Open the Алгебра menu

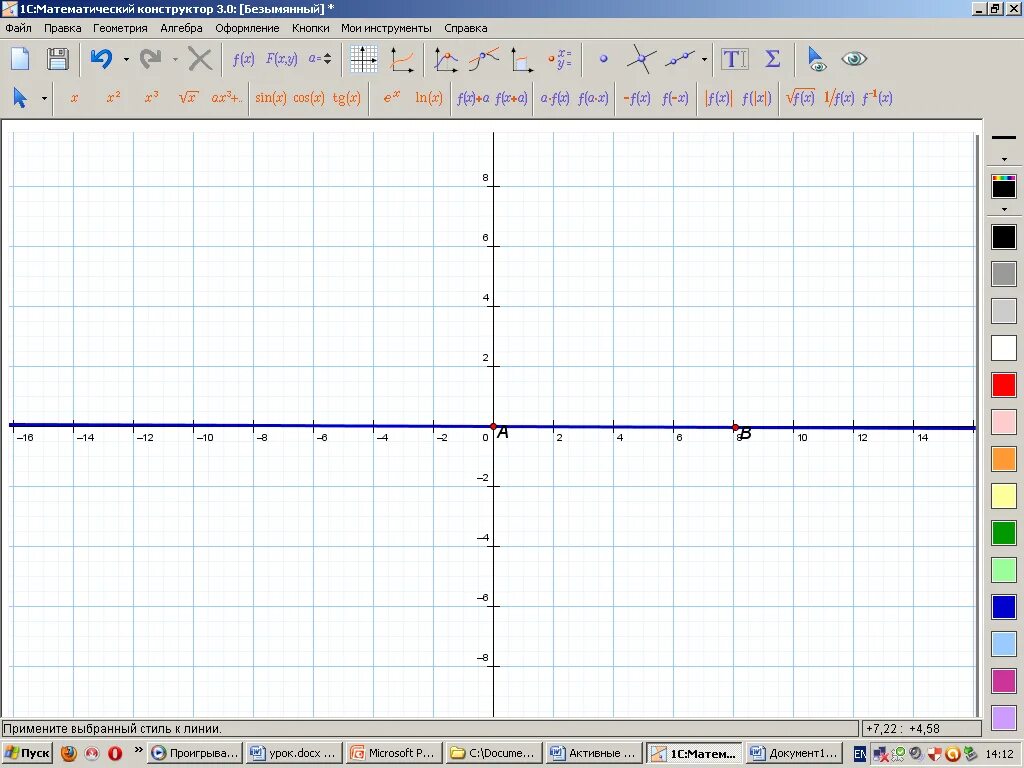181,28
